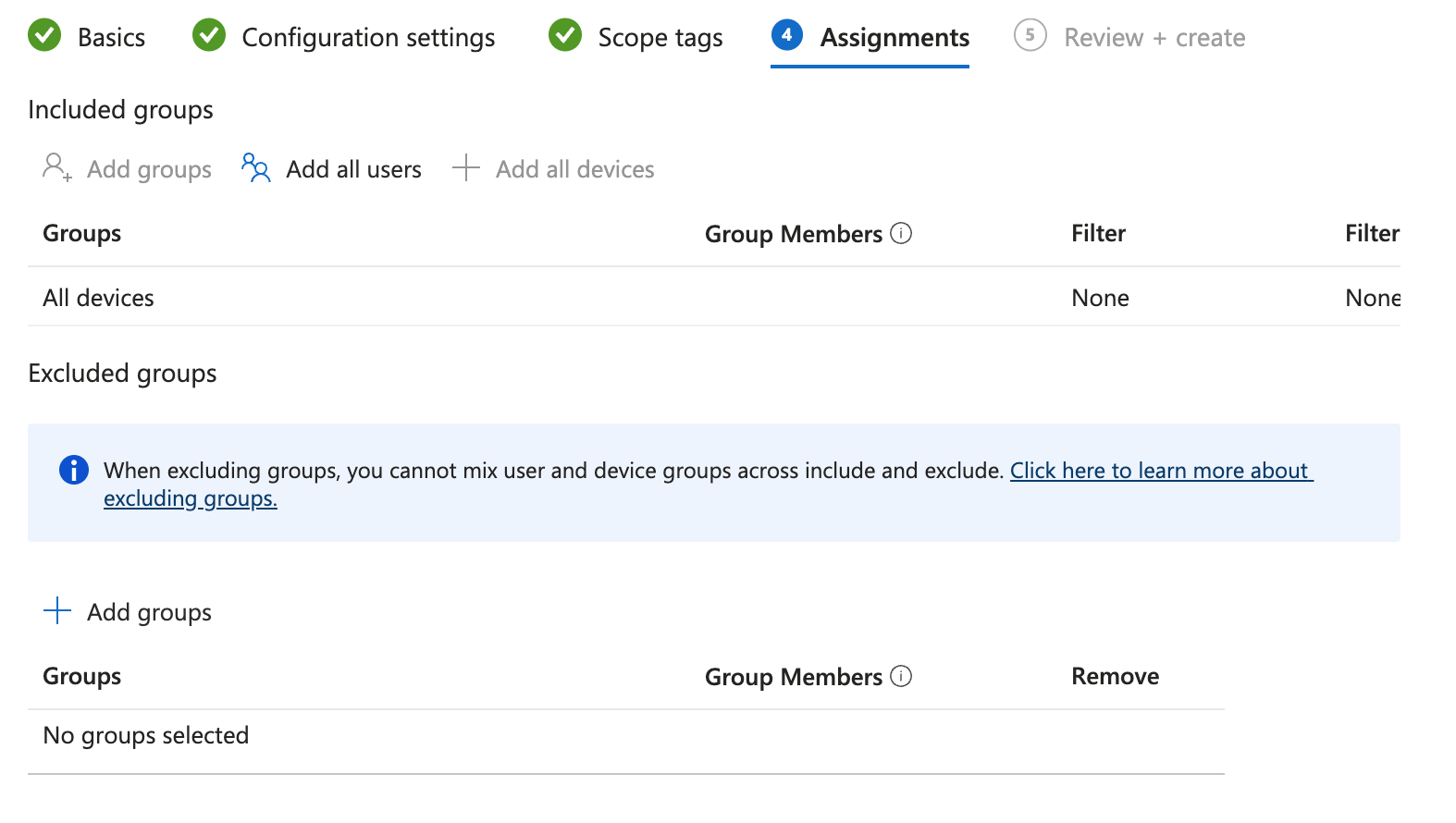Click the person icon beside Add groups under Included groups

(x=56, y=167)
